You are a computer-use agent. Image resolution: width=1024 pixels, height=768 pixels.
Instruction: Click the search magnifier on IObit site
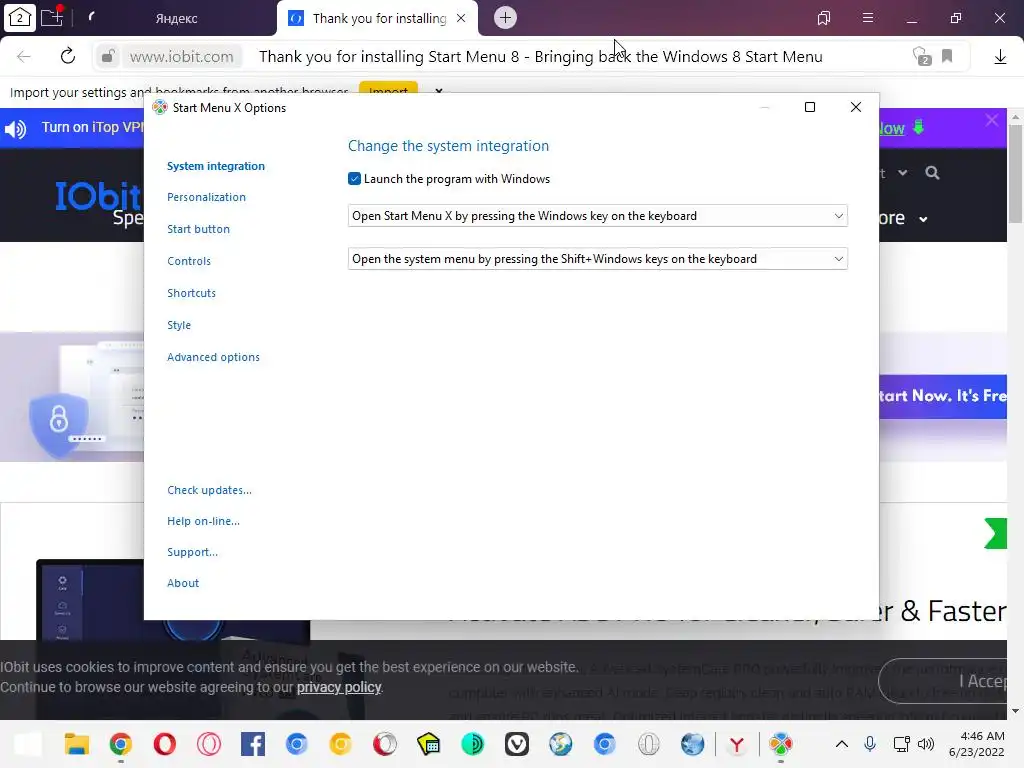point(932,173)
